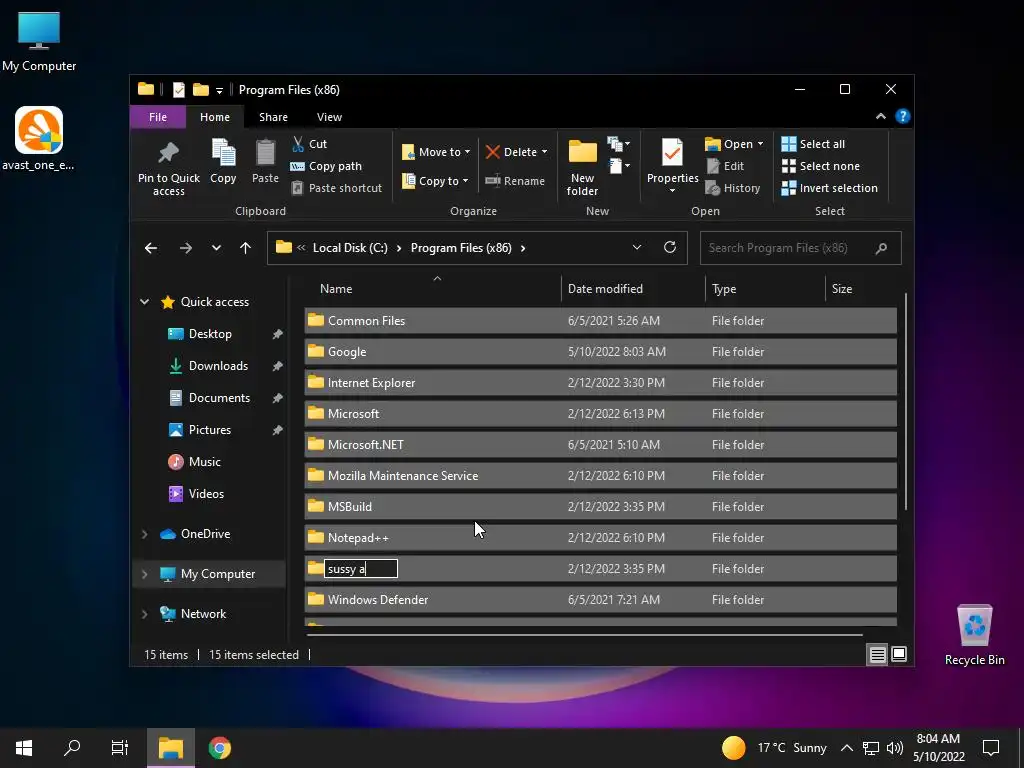Collapse the Quick access tree node
The height and width of the screenshot is (768, 1024).
144,302
